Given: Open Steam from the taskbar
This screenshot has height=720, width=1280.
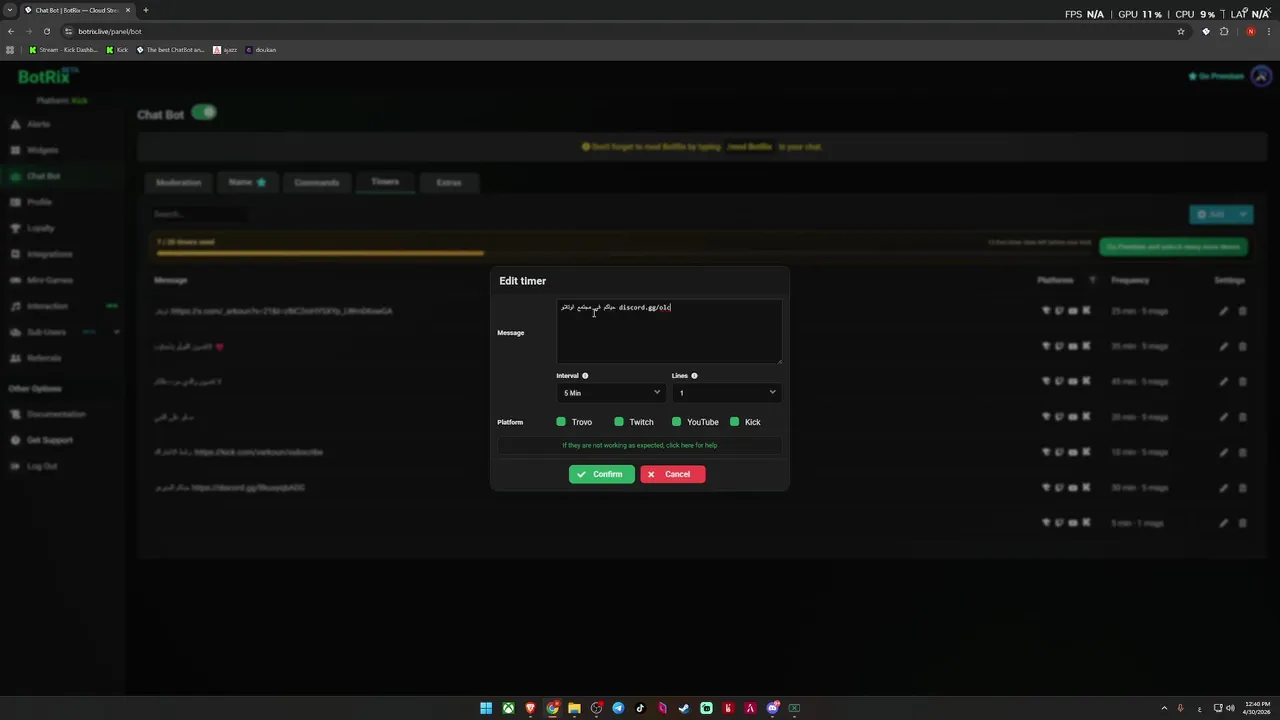Looking at the screenshot, I should [684, 708].
